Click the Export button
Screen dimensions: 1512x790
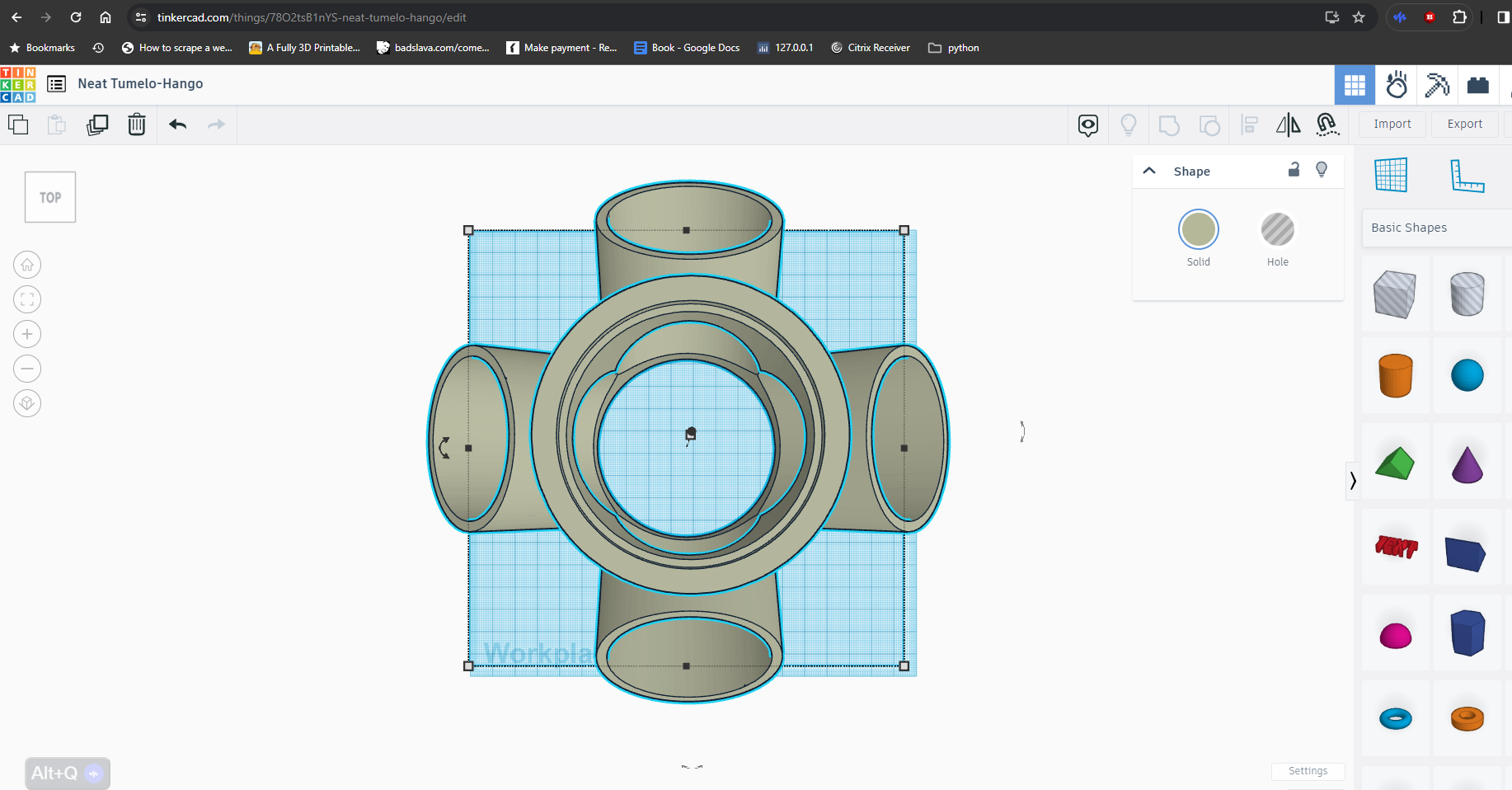click(1464, 124)
